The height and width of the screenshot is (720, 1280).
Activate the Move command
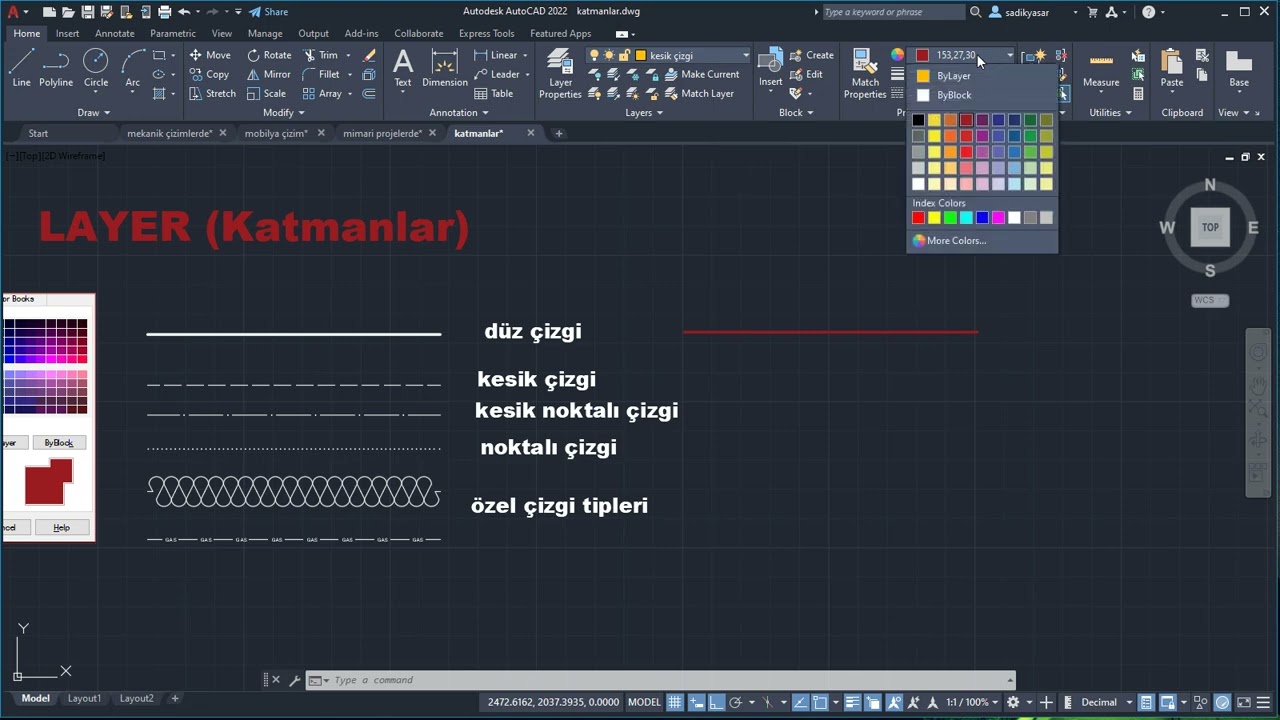(x=210, y=55)
